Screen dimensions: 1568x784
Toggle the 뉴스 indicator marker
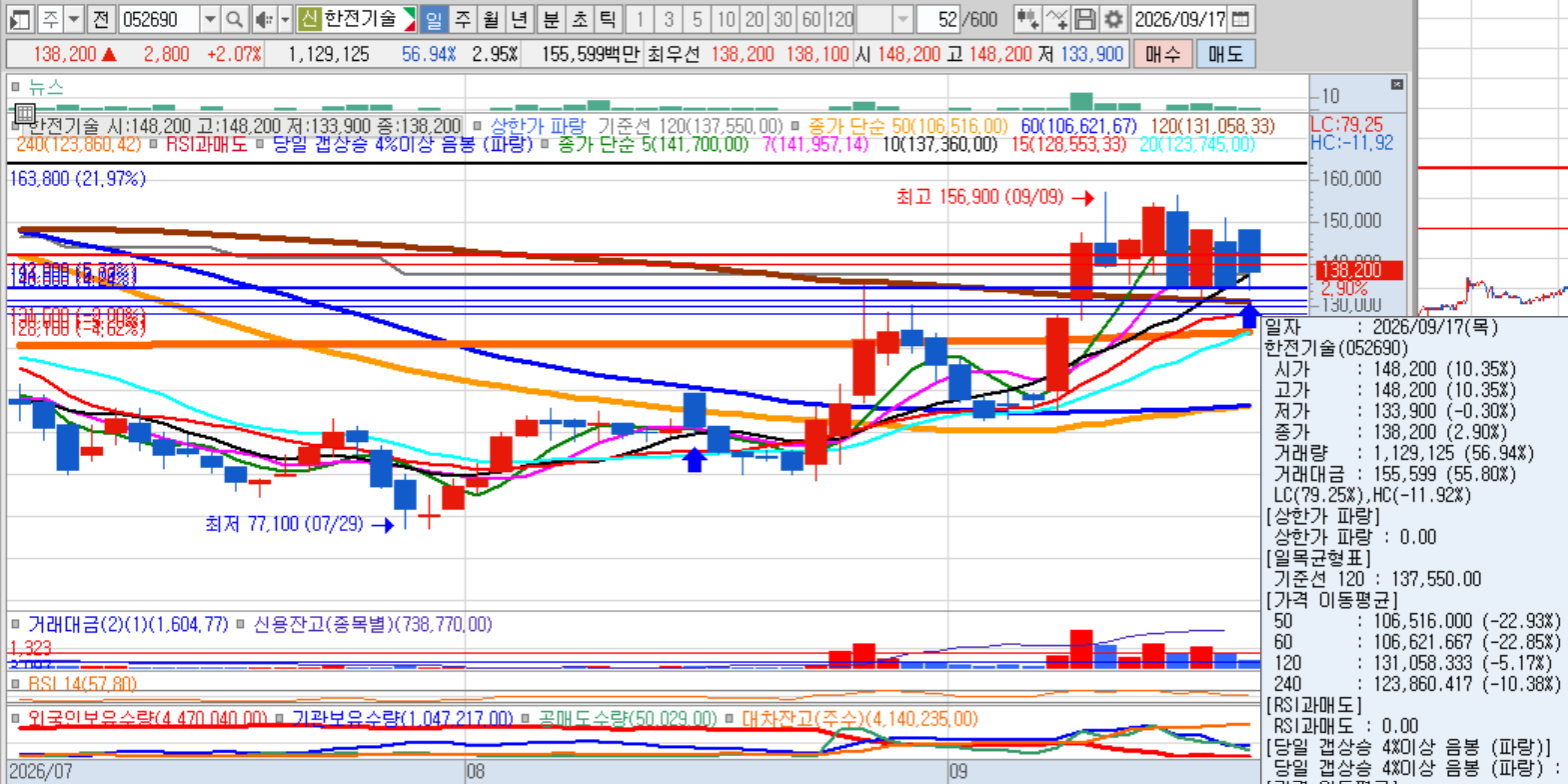(x=16, y=87)
